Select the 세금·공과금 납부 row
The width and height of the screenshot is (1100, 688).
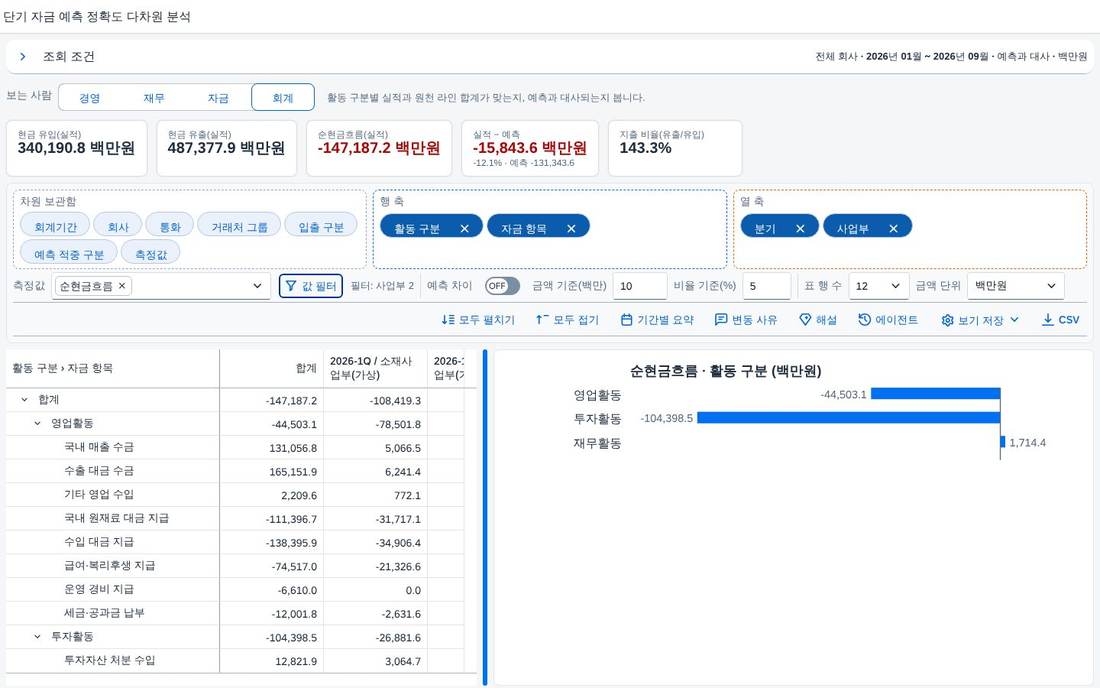(x=235, y=614)
